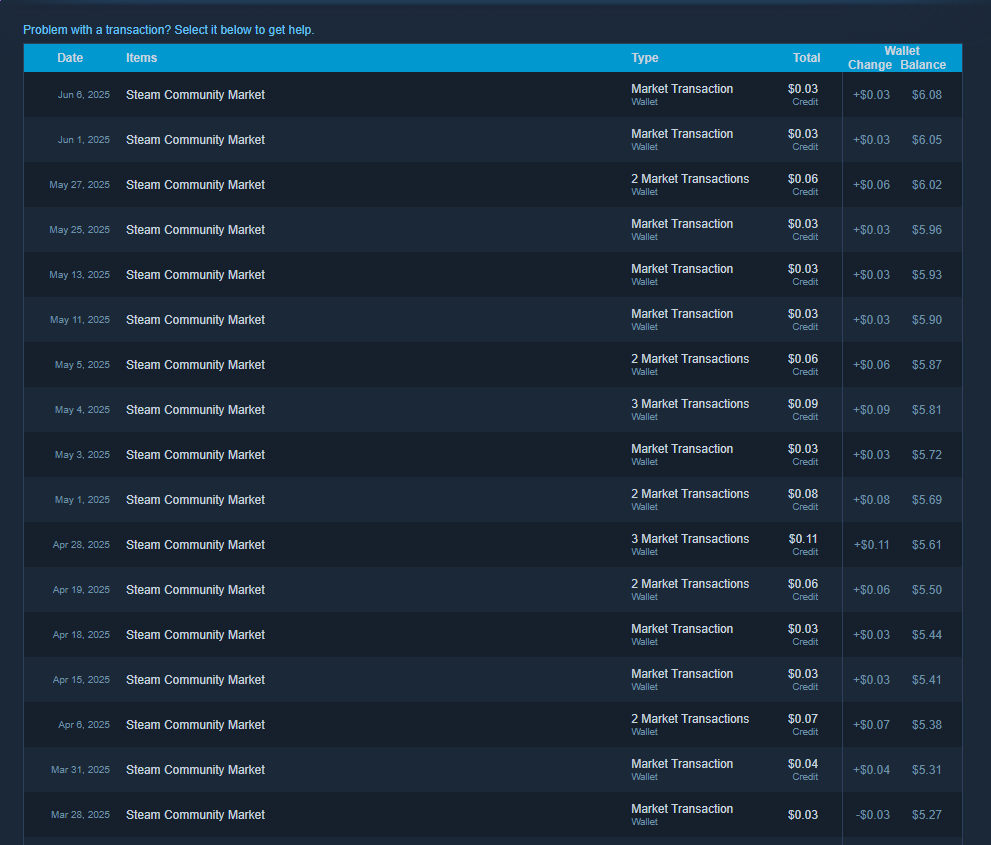The image size is (991, 845).
Task: Click "2 Market Transactions" on Apr 6 row
Action: coord(690,719)
